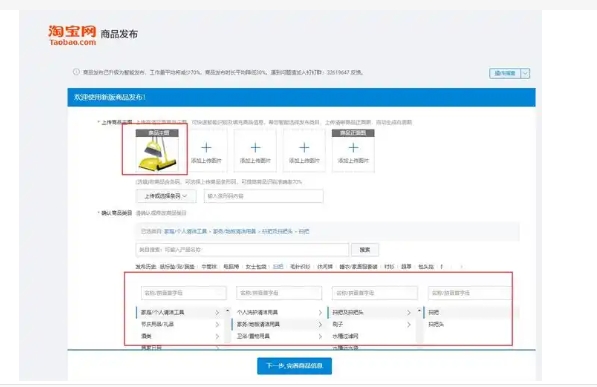Screen dimensions: 597x387
Task: Click the 搜索 button next to category search
Action: tap(365, 250)
